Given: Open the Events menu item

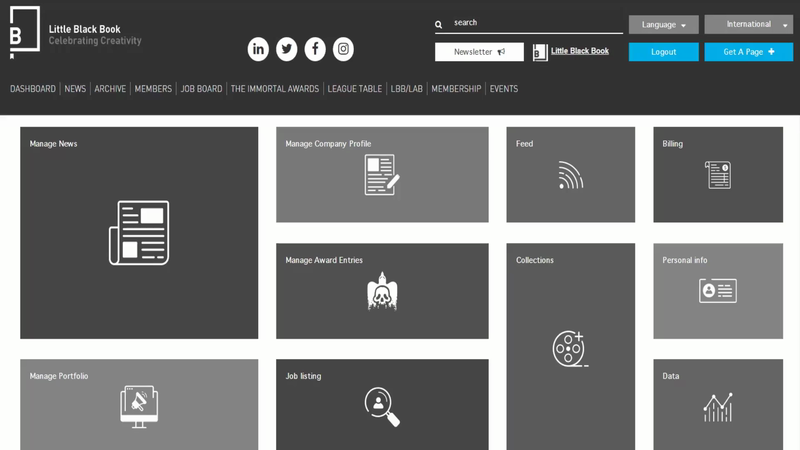Looking at the screenshot, I should [x=504, y=89].
